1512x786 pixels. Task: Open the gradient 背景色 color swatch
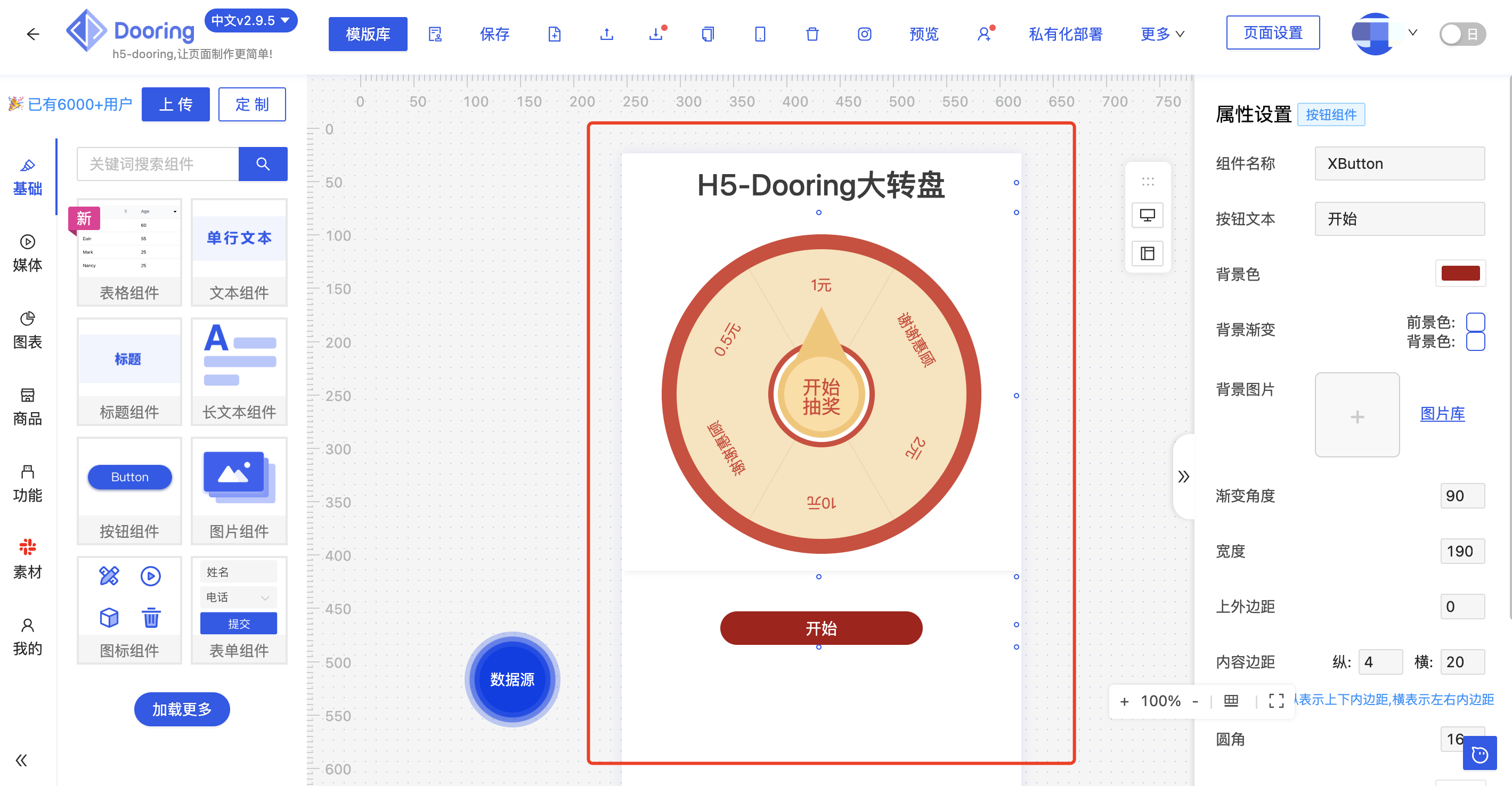click(x=1475, y=341)
